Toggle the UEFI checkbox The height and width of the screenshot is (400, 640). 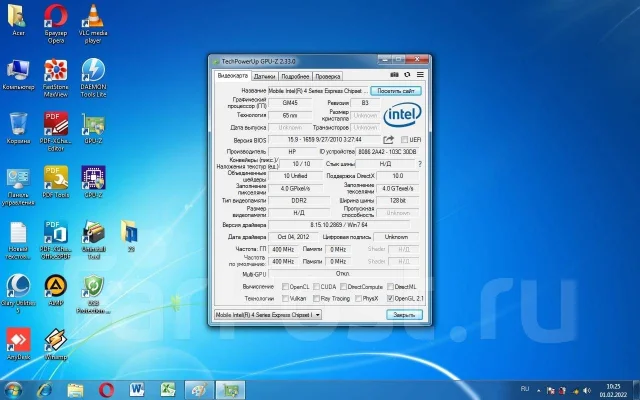[x=404, y=140]
